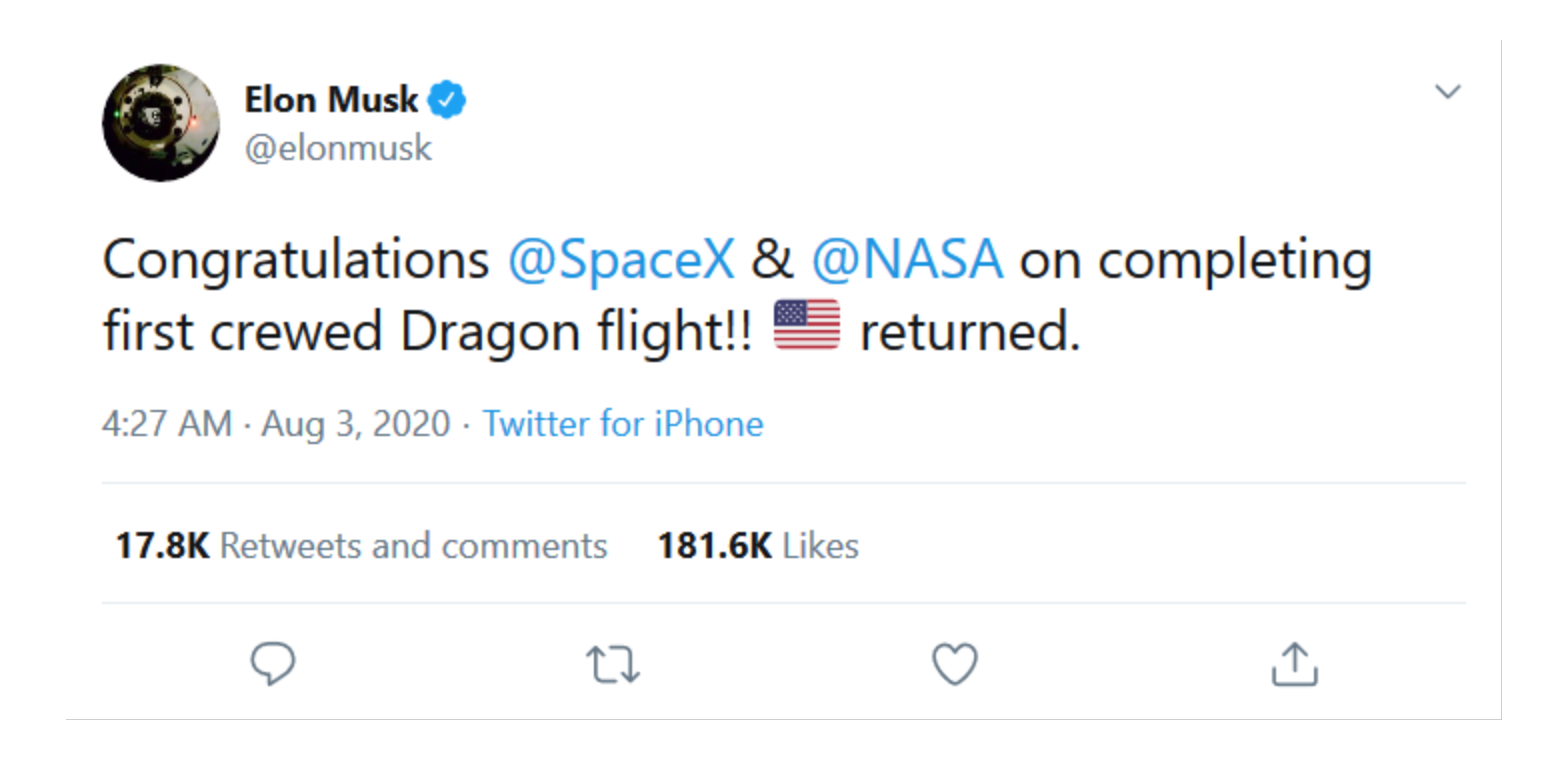This screenshot has width=1545, height=772.
Task: Visit the @elonmusk handle
Action: click(x=338, y=148)
